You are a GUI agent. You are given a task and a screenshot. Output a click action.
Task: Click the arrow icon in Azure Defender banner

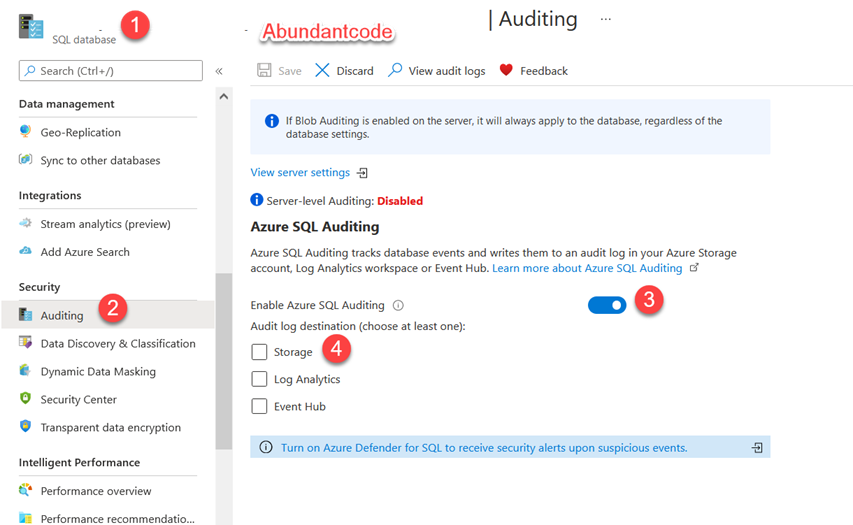click(x=757, y=447)
